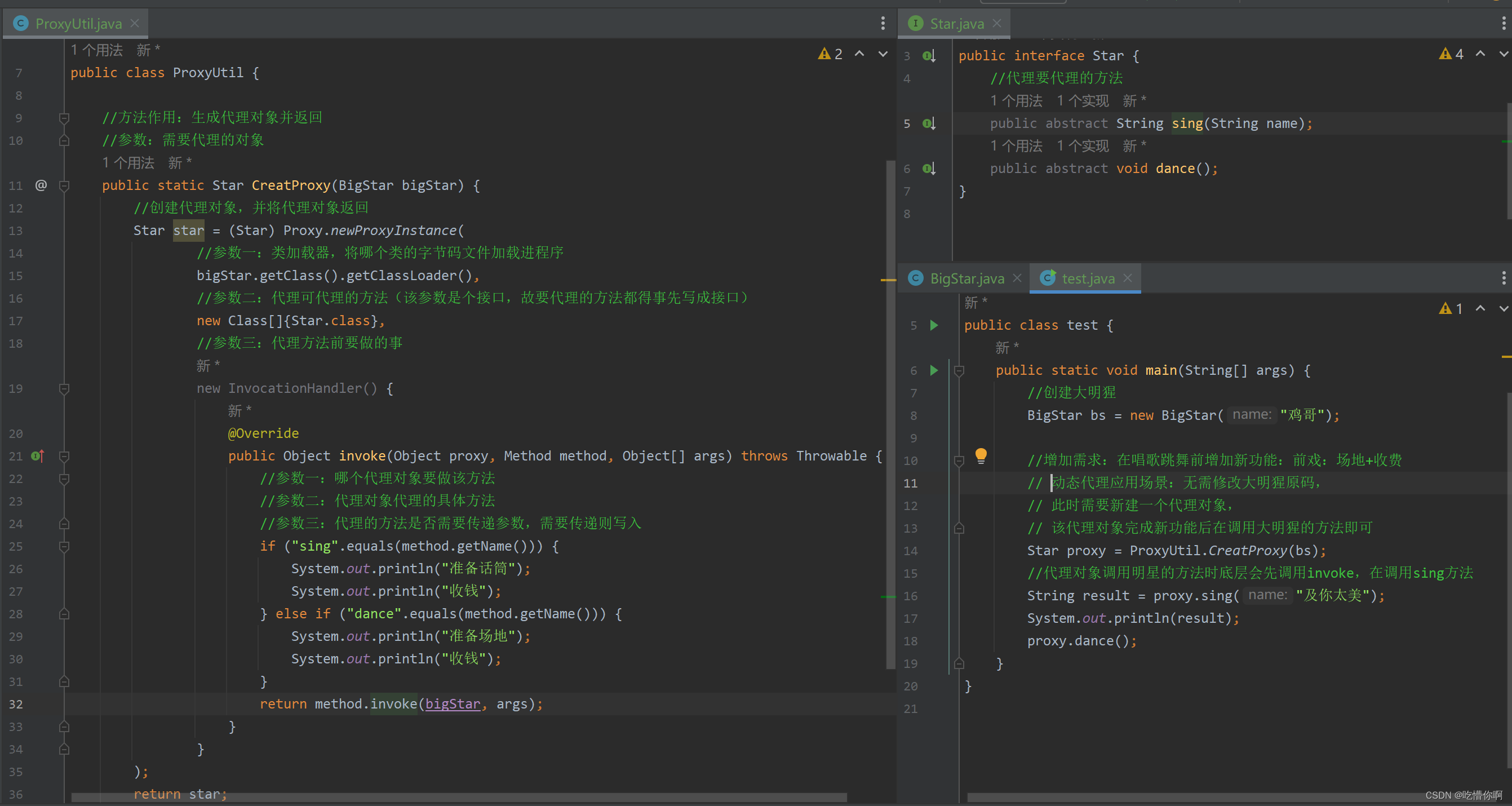Click the '新 *' author hint above InvocationHandler
The image size is (1512, 806).
pyautogui.click(x=209, y=366)
